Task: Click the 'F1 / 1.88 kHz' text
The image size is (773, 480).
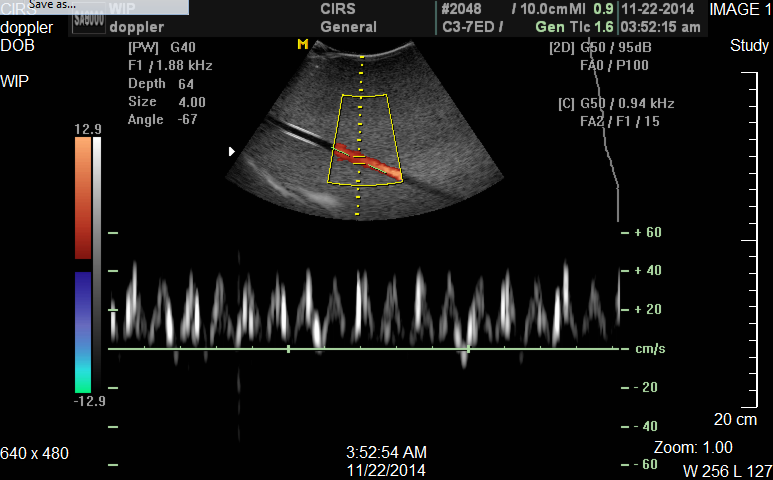Action: point(171,65)
